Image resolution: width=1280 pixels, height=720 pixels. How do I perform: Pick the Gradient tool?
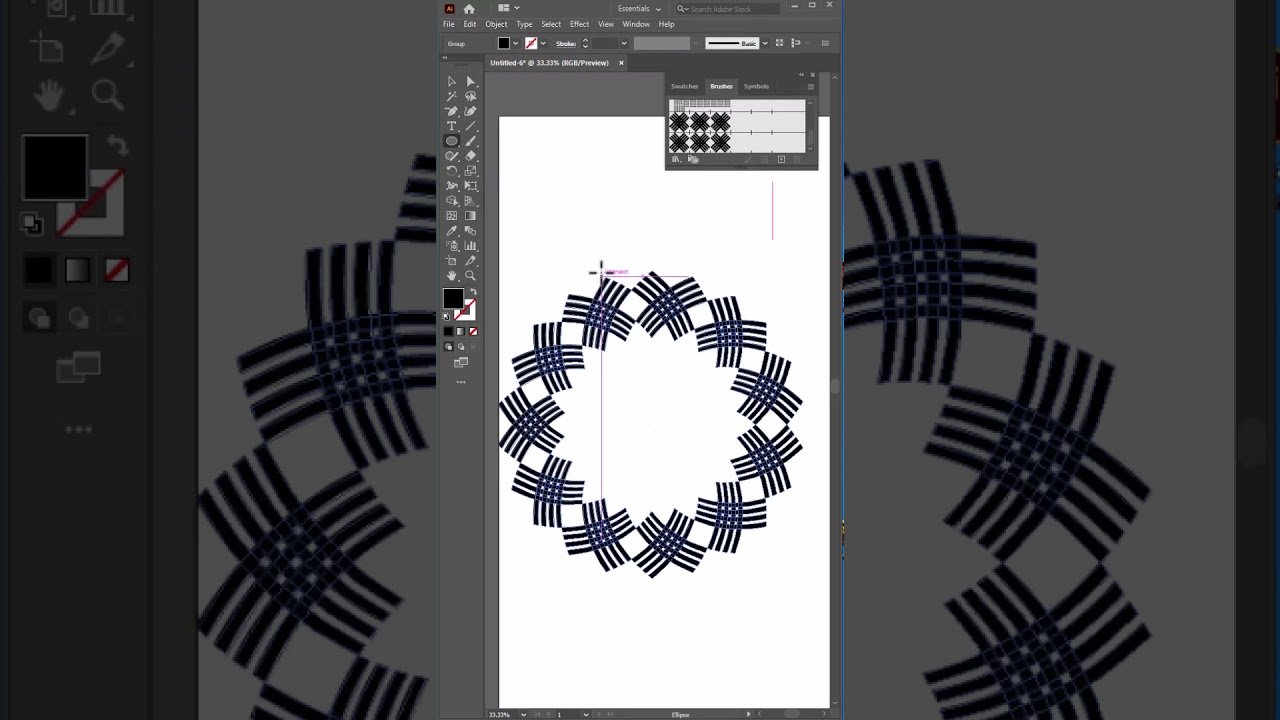coord(470,216)
